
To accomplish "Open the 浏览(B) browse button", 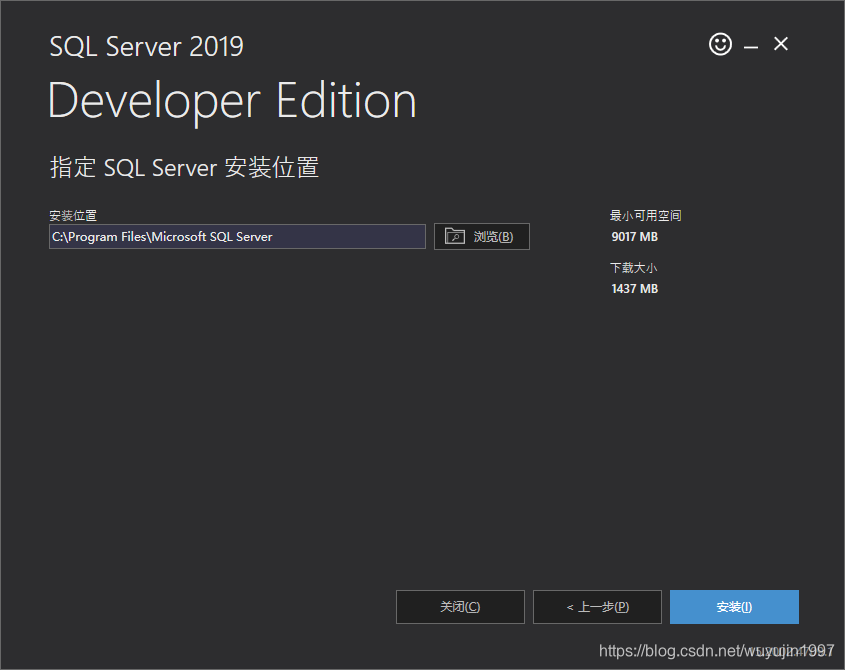I will (x=482, y=237).
